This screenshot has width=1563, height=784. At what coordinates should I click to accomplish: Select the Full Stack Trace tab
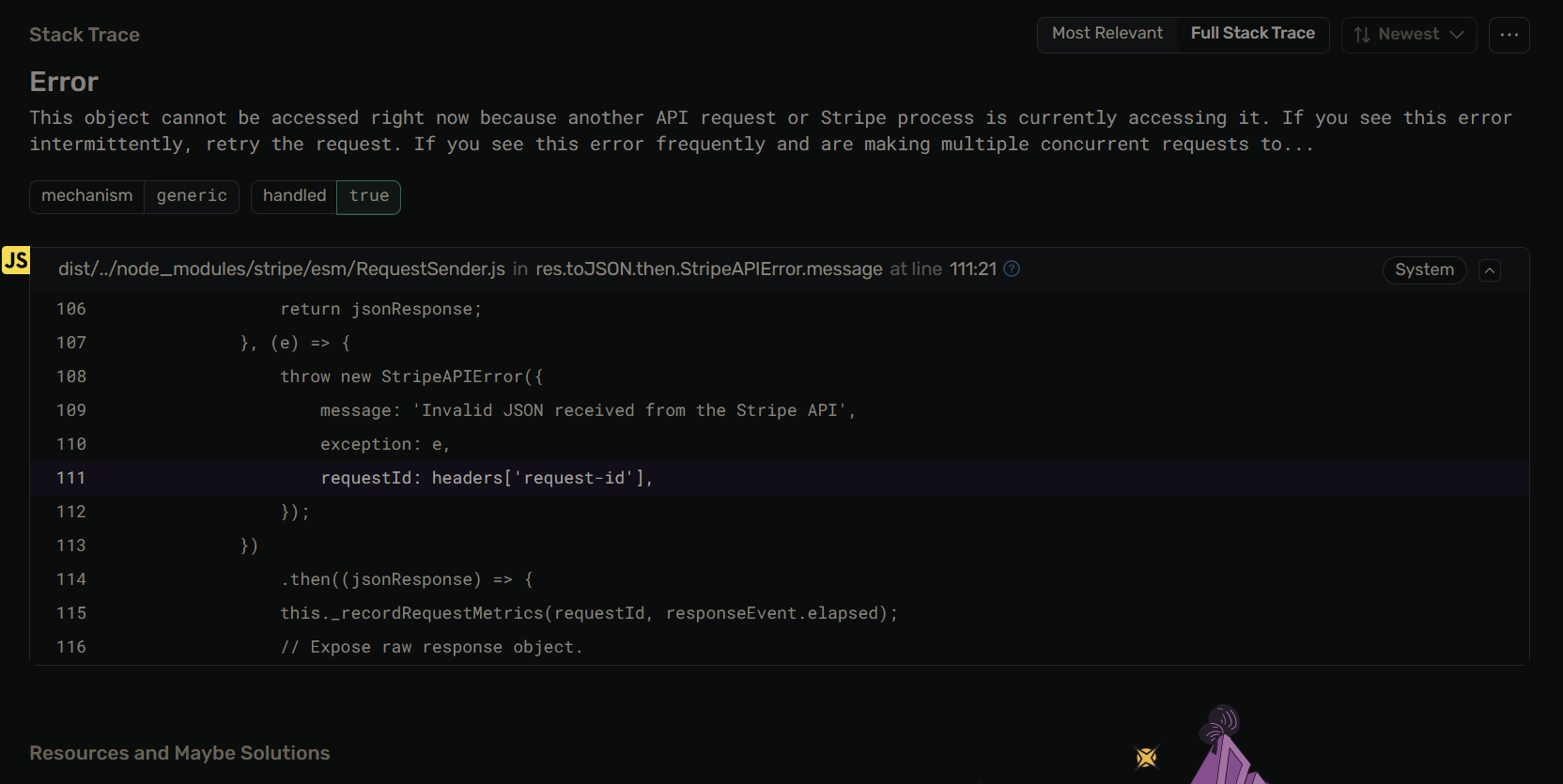click(1252, 34)
